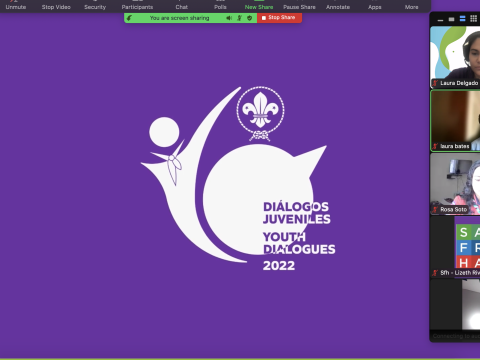Toggle Stop Video in the toolbar

coord(56,6)
